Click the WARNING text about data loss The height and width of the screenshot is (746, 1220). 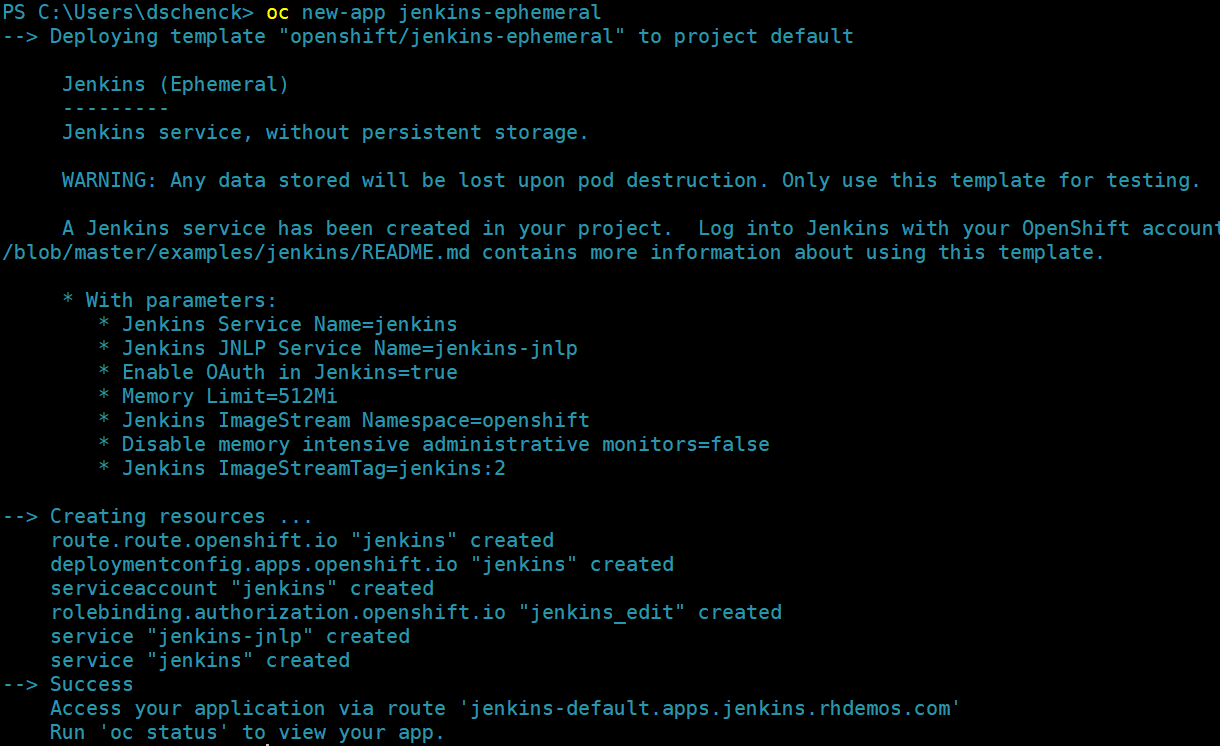[630, 181]
